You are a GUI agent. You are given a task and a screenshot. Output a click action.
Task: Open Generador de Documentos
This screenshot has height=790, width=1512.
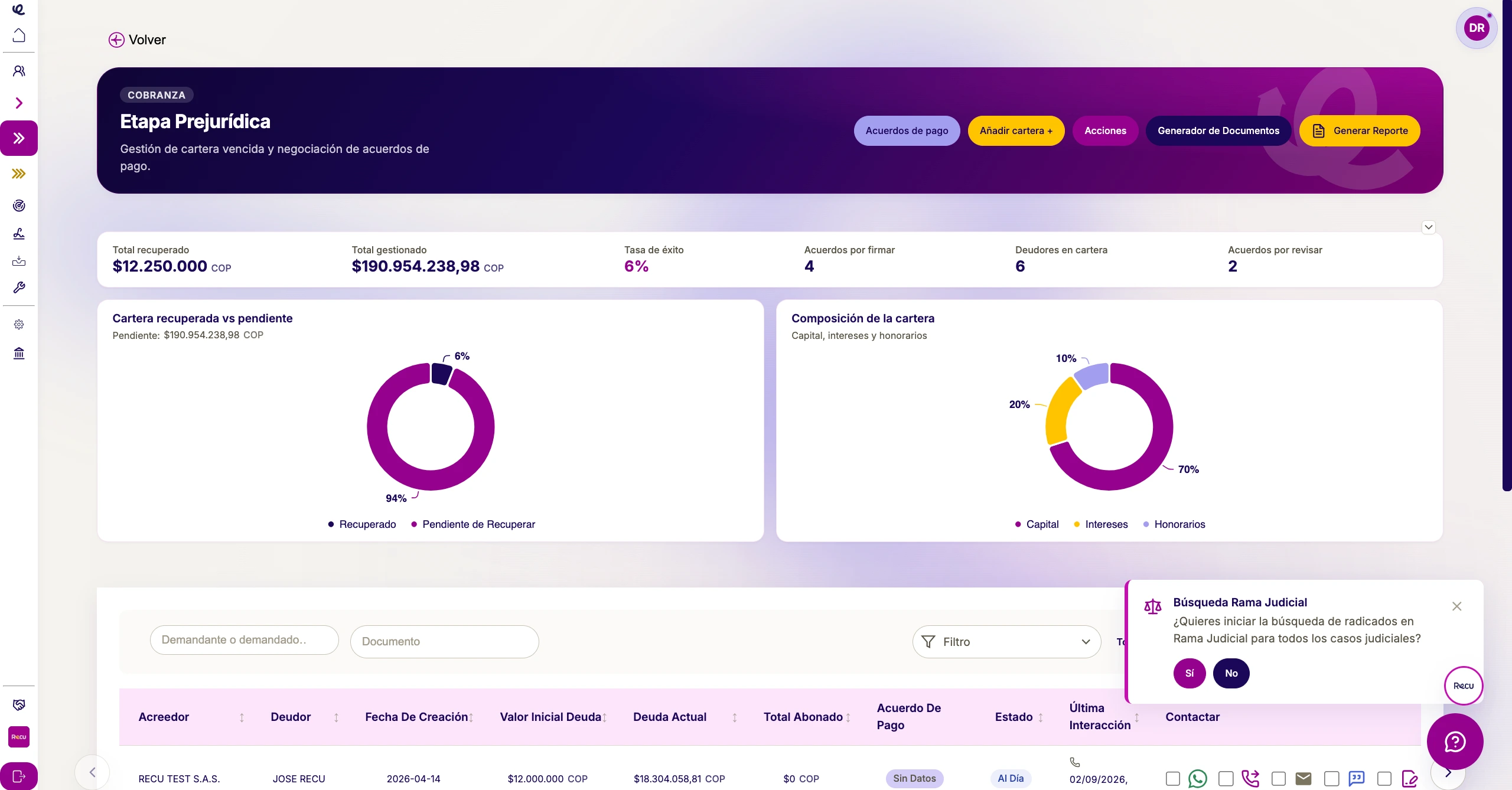tap(1218, 130)
